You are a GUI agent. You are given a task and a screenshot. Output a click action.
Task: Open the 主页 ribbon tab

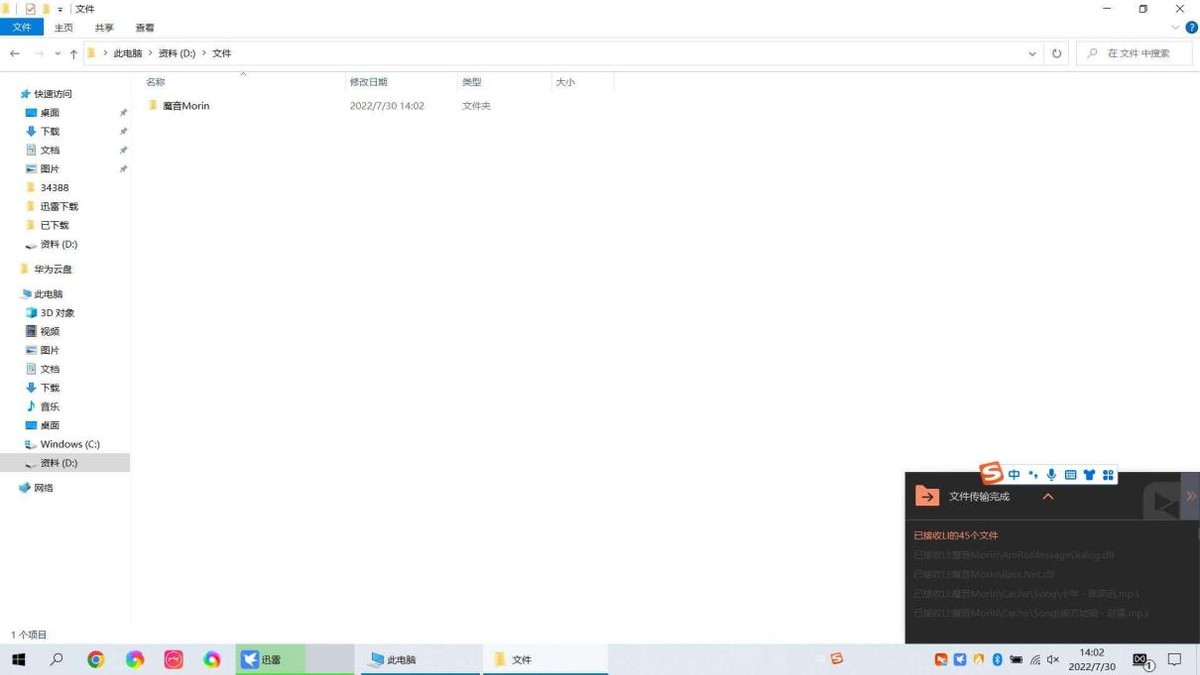pos(63,28)
